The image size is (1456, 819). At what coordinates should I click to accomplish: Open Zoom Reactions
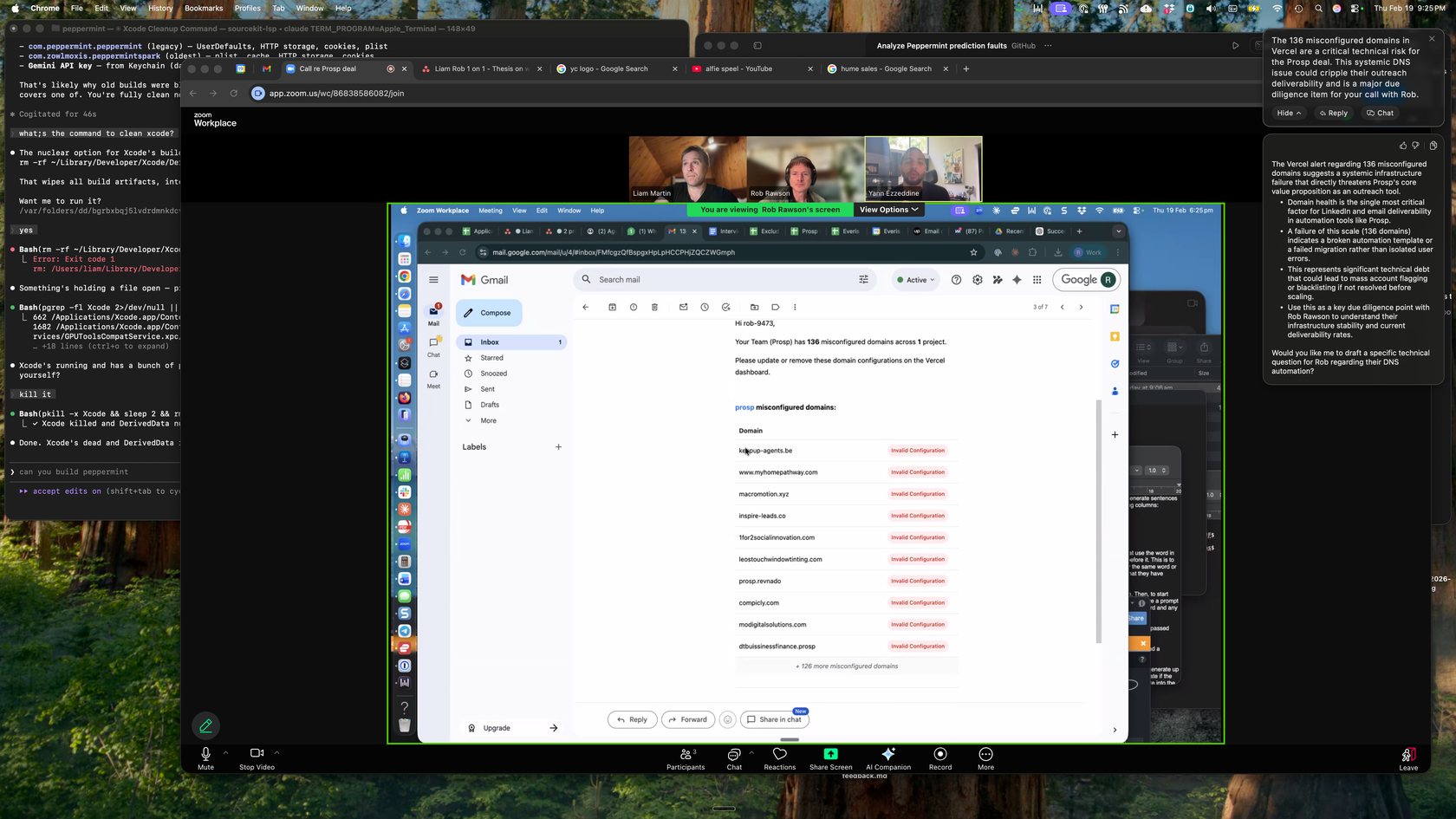coord(779,758)
